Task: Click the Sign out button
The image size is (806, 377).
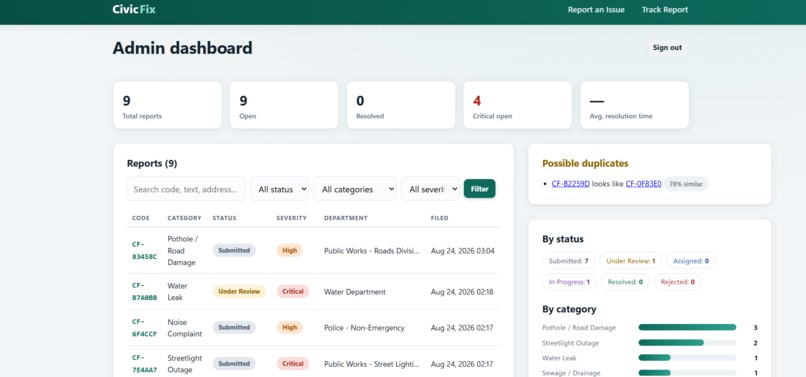Action: 667,47
